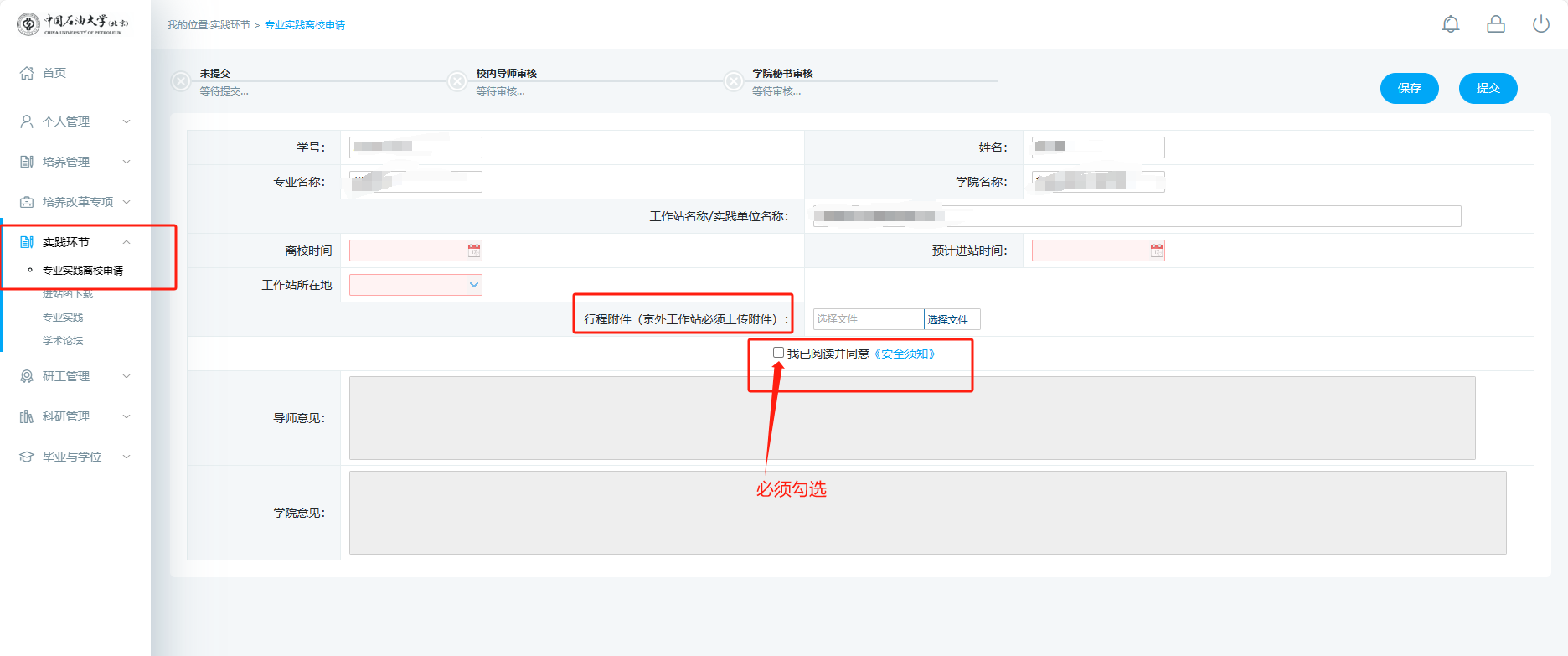Image resolution: width=1568 pixels, height=656 pixels.
Task: Open the calendar picker for 离校时间
Action: 474,251
